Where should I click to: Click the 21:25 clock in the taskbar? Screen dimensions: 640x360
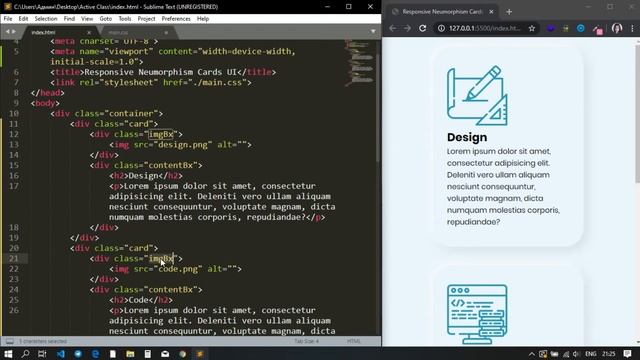[x=609, y=354]
